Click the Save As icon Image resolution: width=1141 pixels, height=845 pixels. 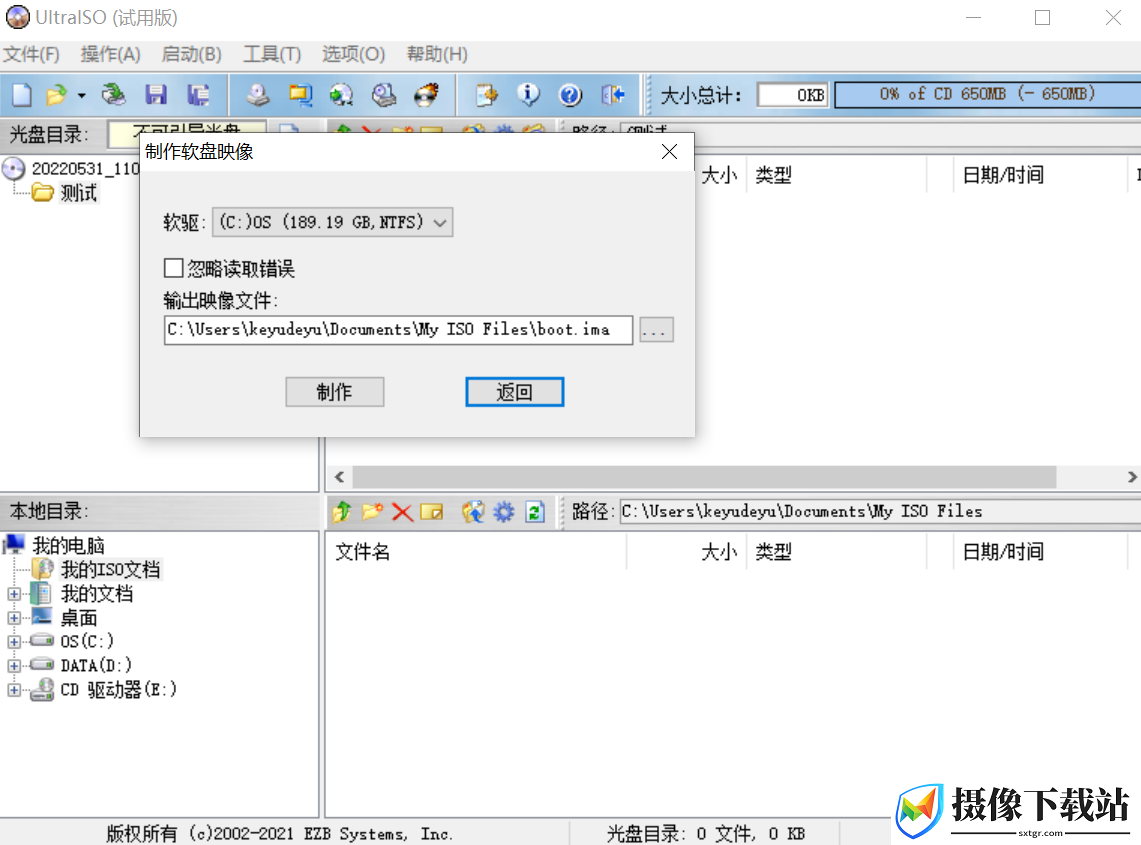pos(198,95)
